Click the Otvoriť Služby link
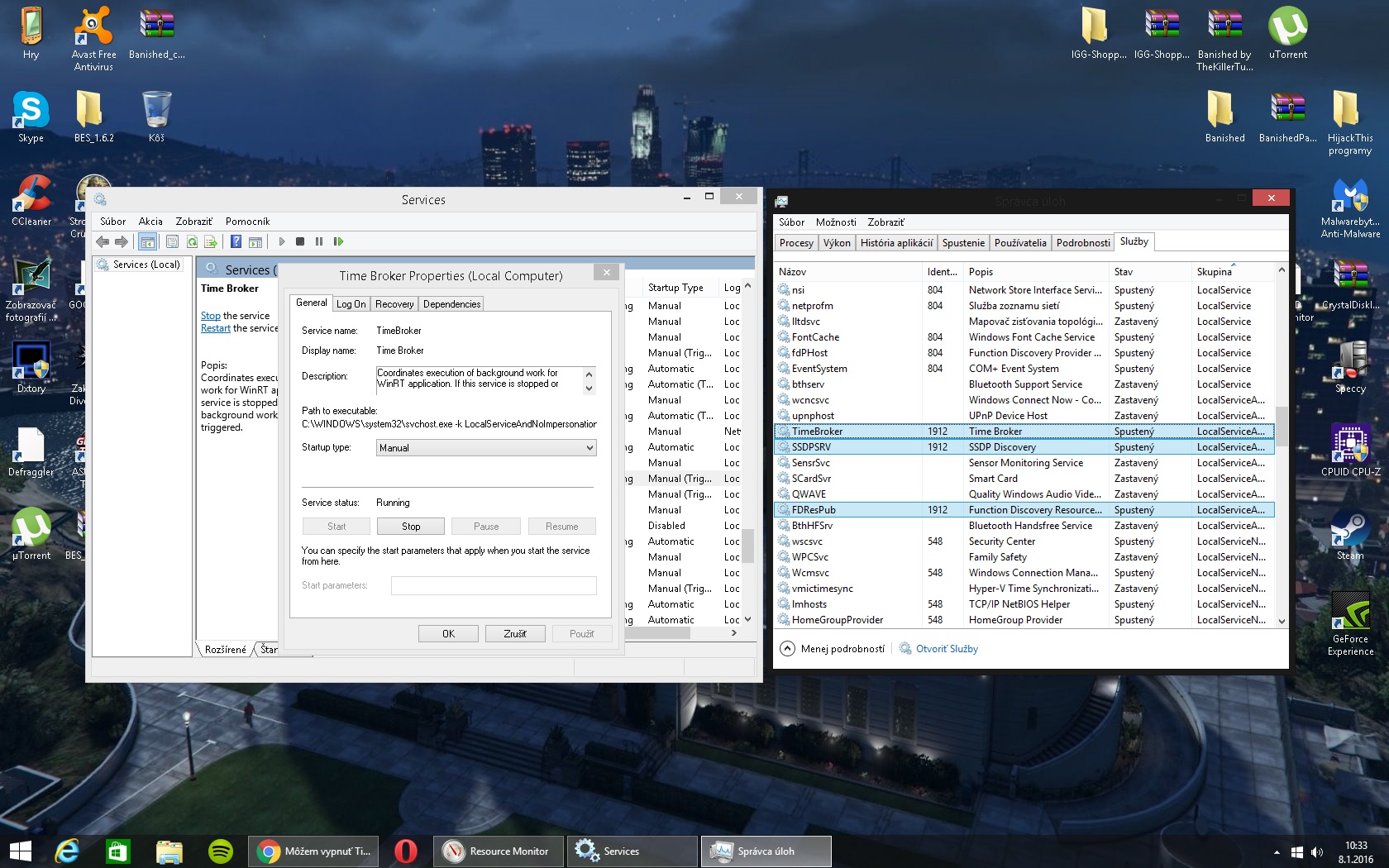 pyautogui.click(x=946, y=649)
